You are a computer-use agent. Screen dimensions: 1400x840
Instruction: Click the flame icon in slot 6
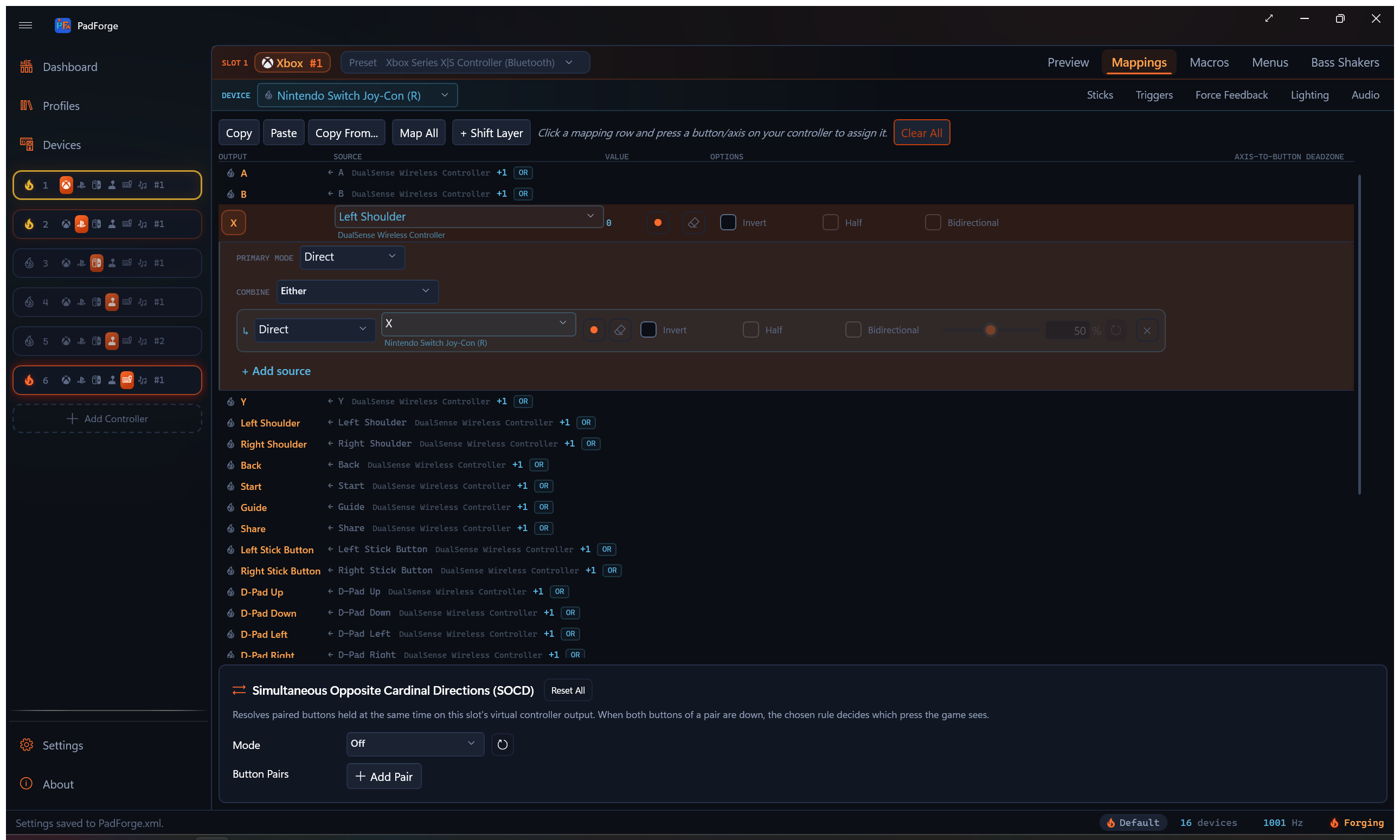pyautogui.click(x=29, y=380)
